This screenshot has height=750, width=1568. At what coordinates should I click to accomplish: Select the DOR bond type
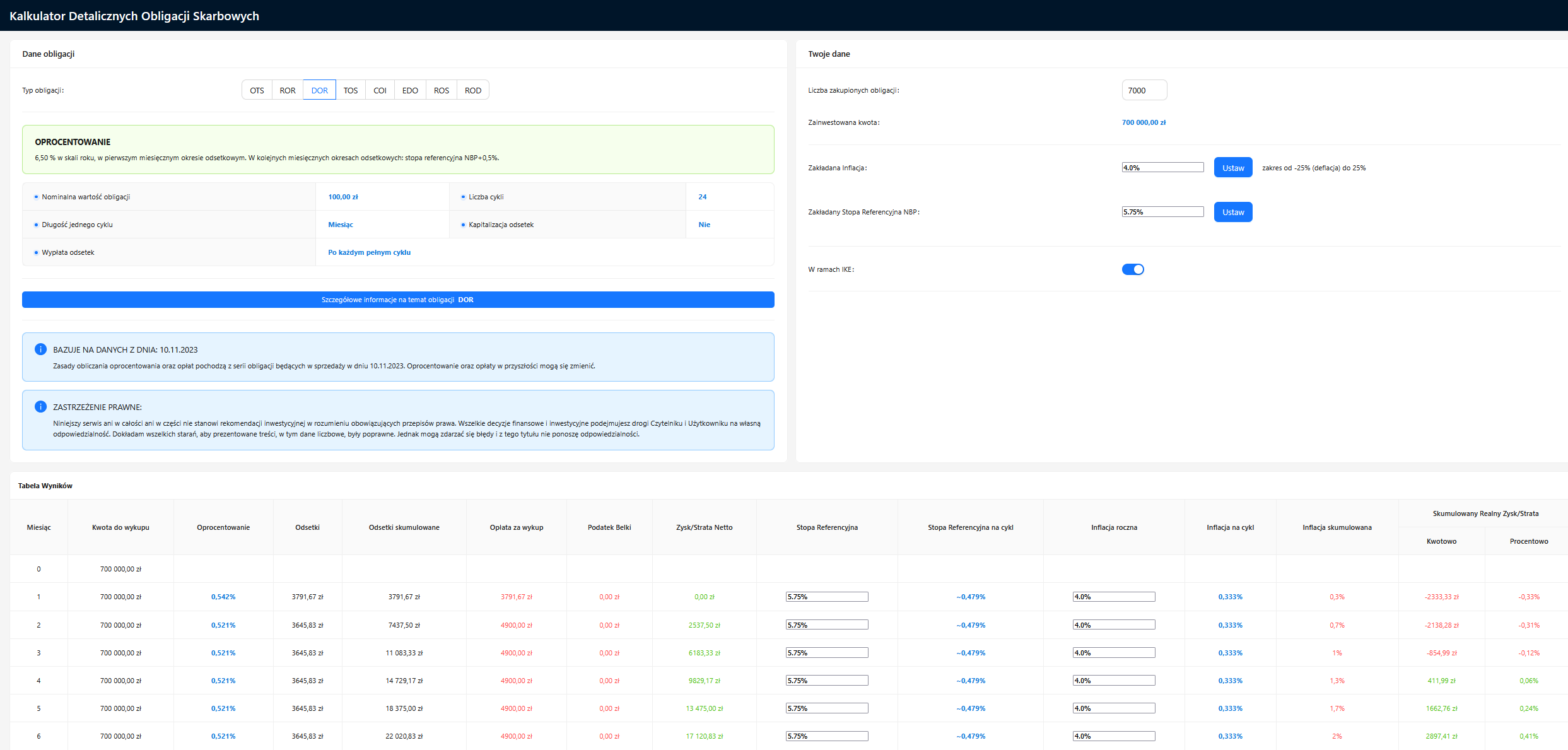point(319,90)
